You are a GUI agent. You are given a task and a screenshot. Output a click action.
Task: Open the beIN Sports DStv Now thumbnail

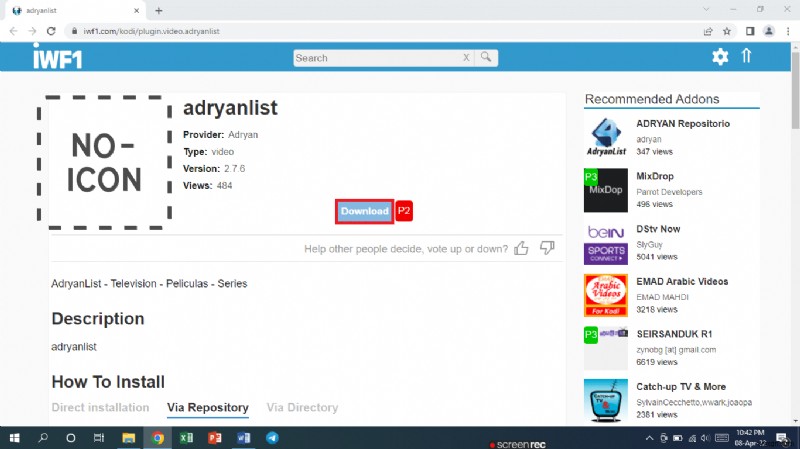coord(606,243)
